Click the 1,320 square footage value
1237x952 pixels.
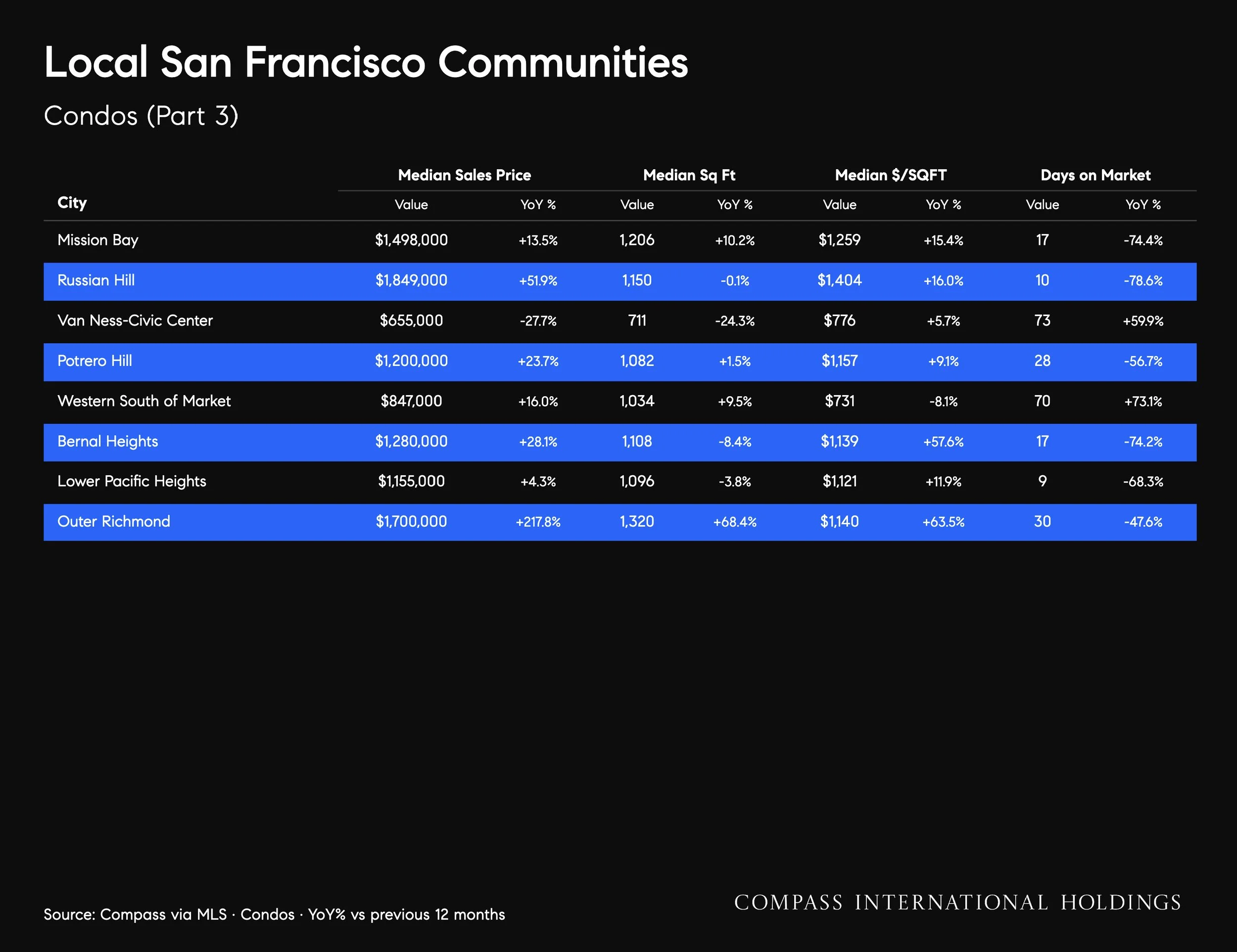(637, 521)
